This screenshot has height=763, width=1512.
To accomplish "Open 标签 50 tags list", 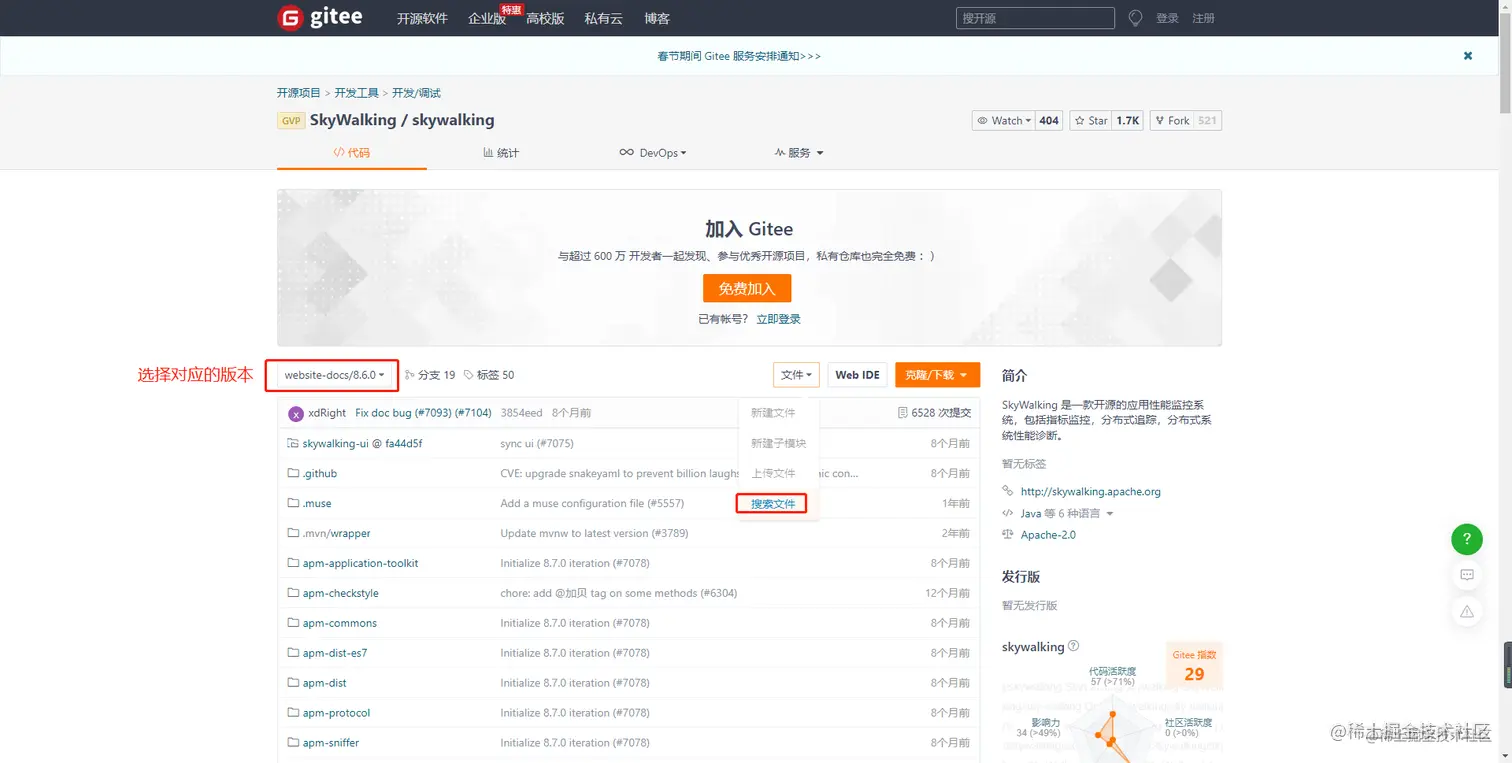I will pos(490,375).
